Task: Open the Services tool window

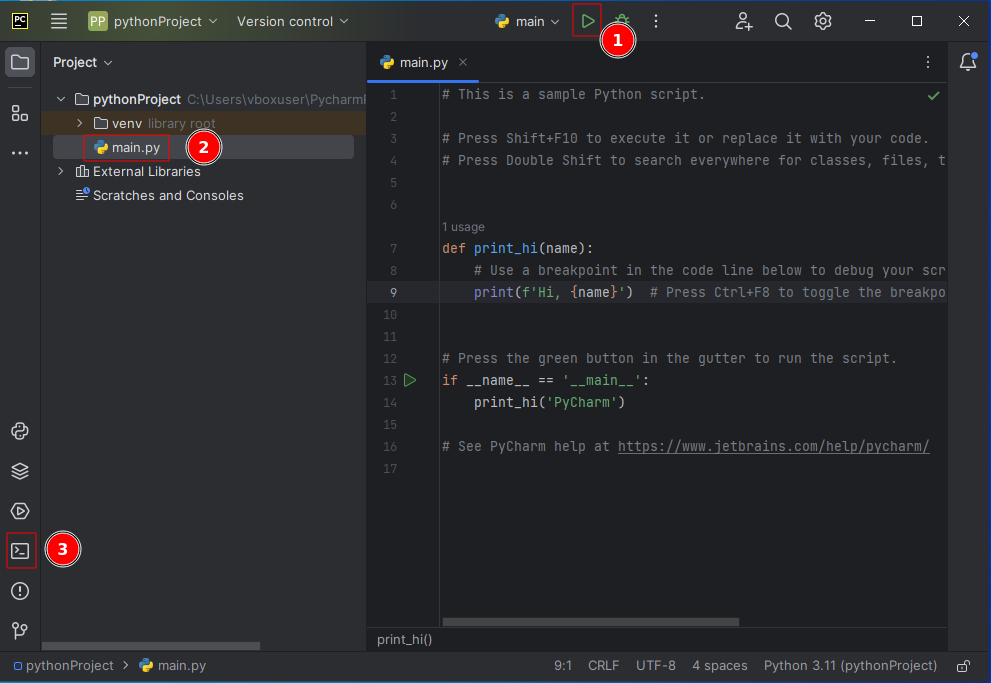Action: pyautogui.click(x=20, y=511)
